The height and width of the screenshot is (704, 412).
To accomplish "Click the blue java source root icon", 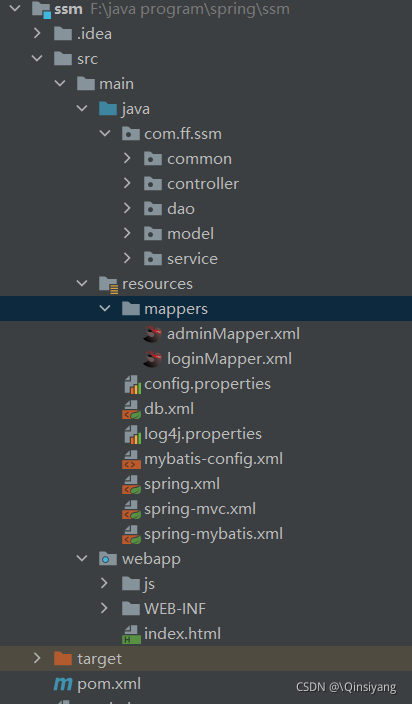I will (108, 109).
